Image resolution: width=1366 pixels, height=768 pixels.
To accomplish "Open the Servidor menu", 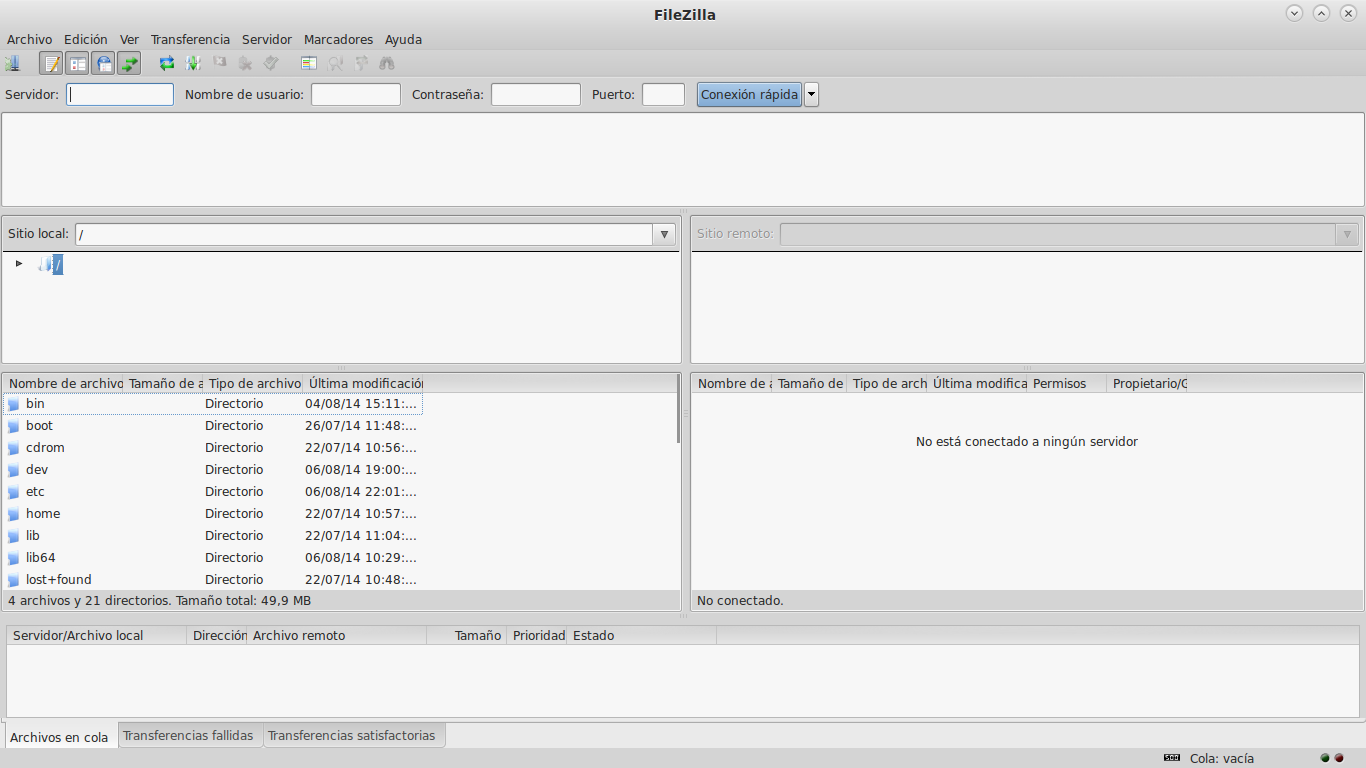I will [x=267, y=40].
